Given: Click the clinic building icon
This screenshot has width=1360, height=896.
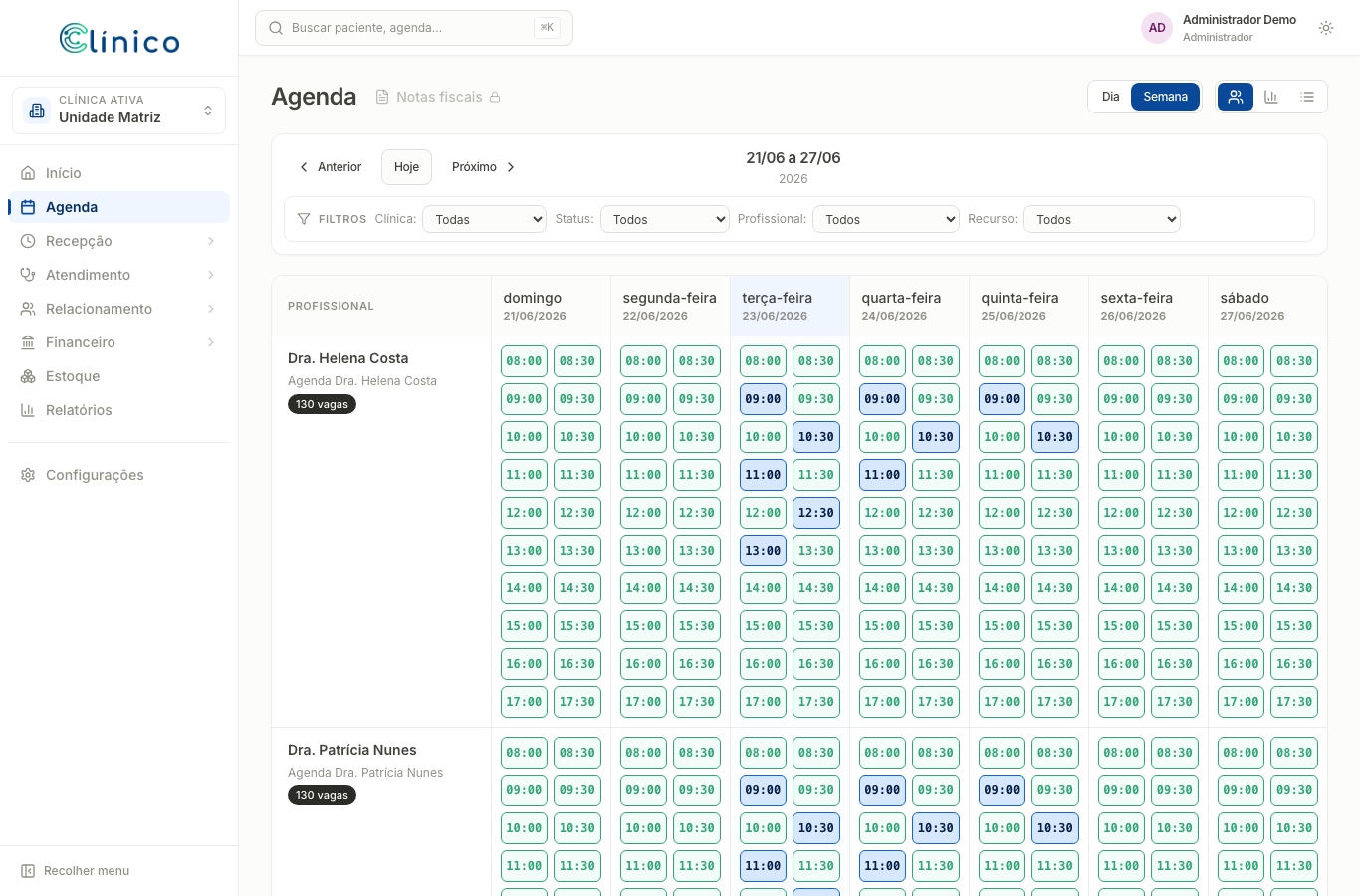Looking at the screenshot, I should click(37, 111).
